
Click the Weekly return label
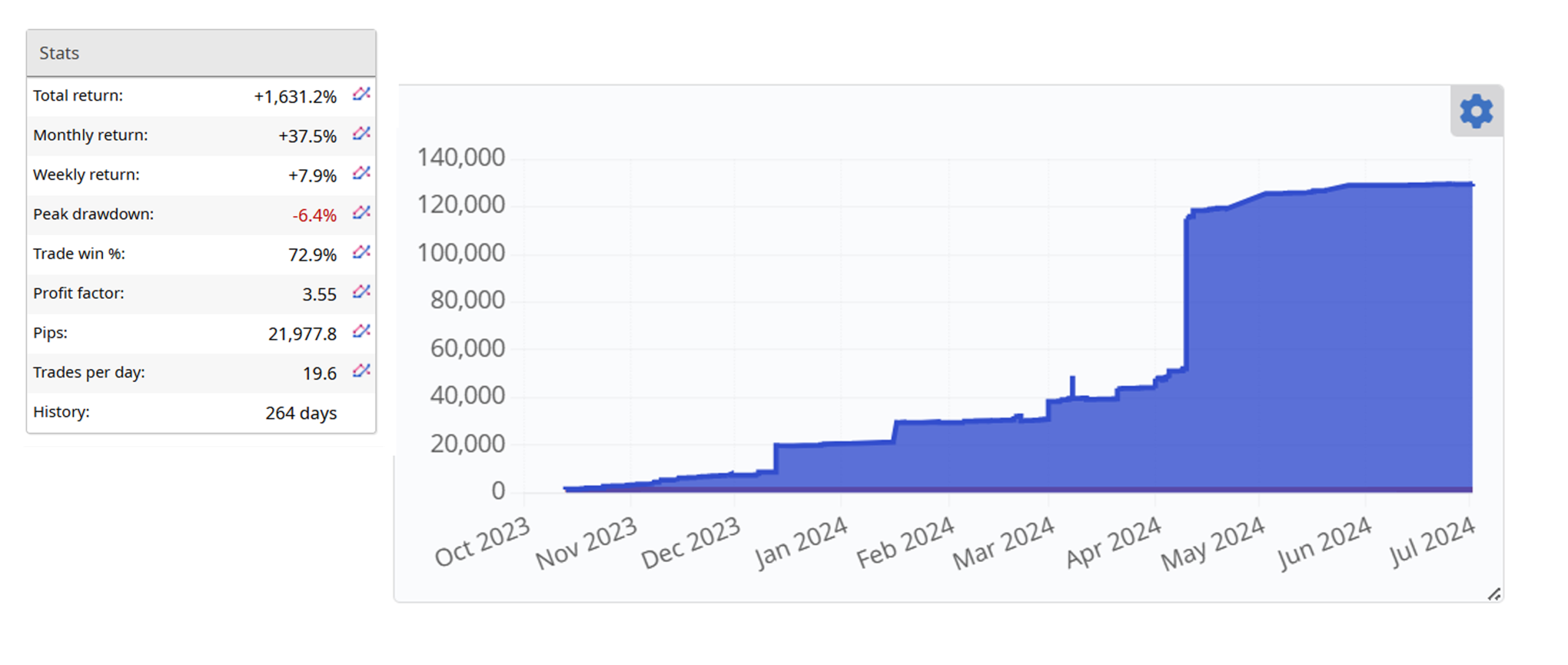(x=86, y=175)
